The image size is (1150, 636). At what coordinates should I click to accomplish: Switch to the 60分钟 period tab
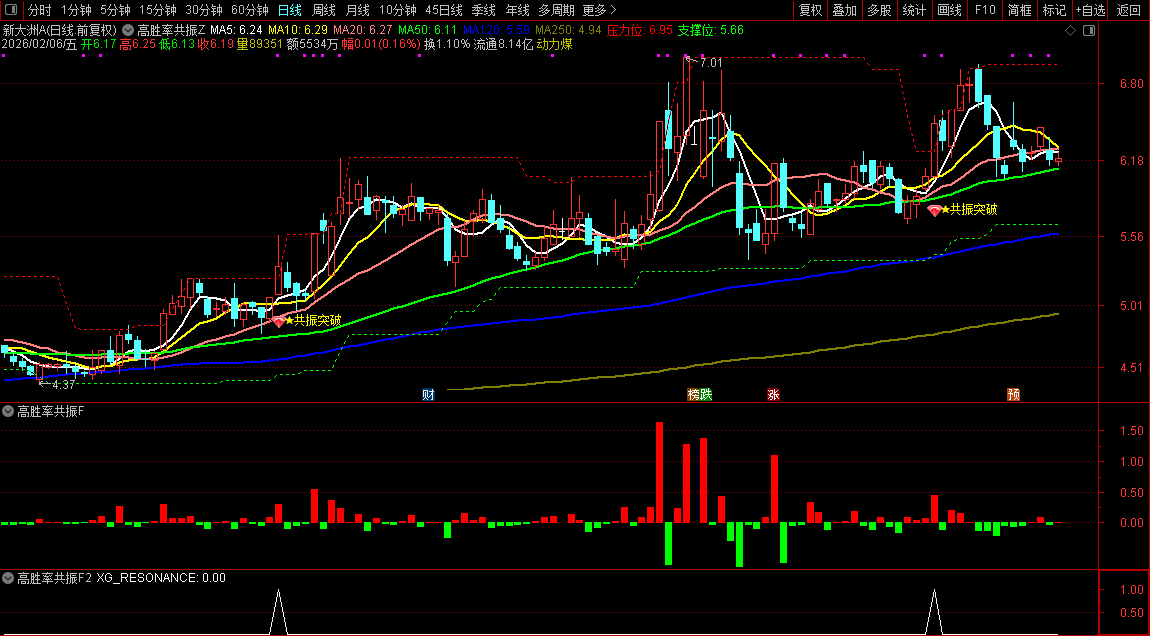(x=249, y=10)
